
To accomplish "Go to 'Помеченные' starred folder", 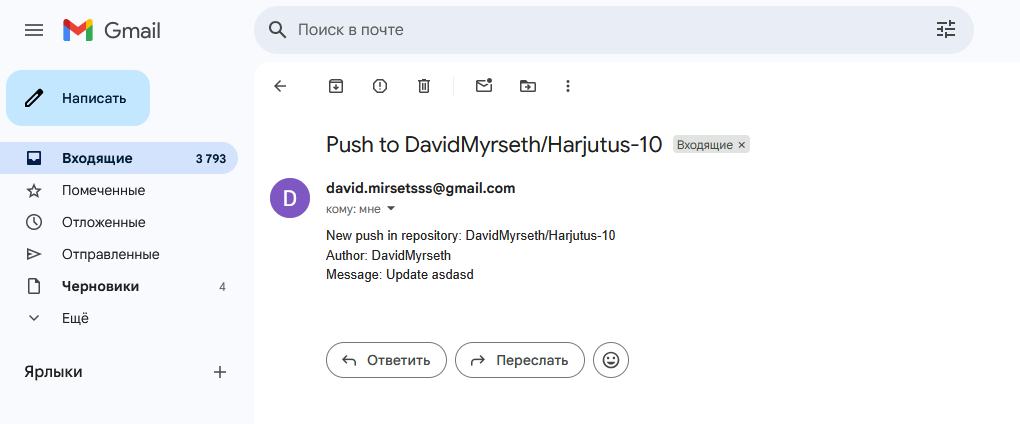I will pyautogui.click(x=103, y=190).
